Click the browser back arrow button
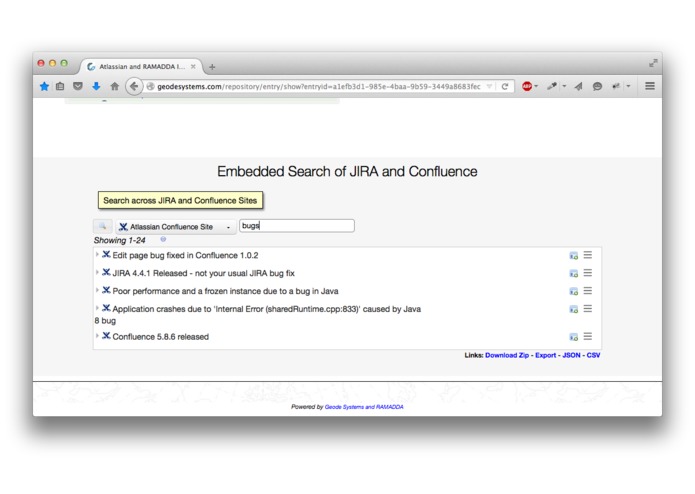695x494 pixels. tap(134, 86)
